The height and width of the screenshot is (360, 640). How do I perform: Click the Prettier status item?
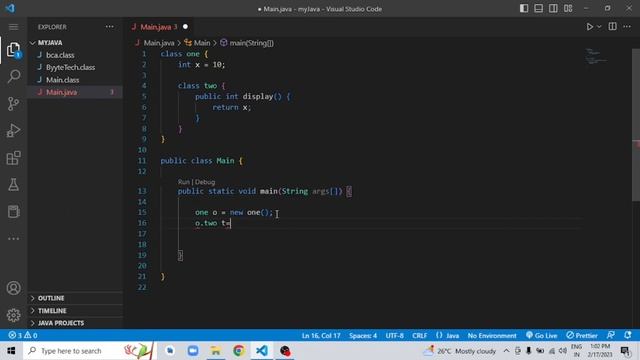click(582, 336)
